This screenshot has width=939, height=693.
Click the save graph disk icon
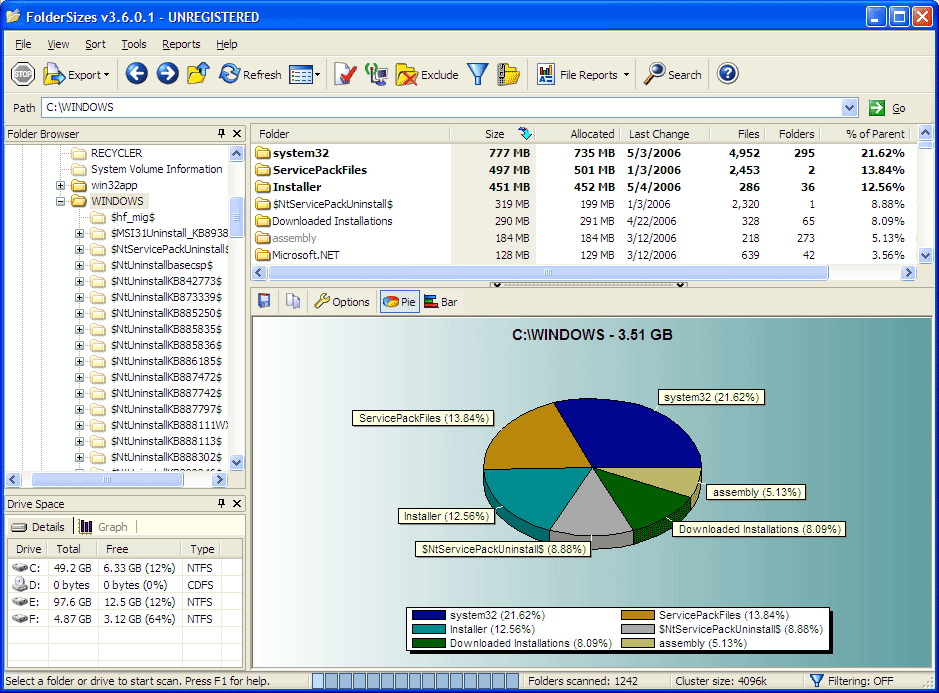click(x=264, y=301)
